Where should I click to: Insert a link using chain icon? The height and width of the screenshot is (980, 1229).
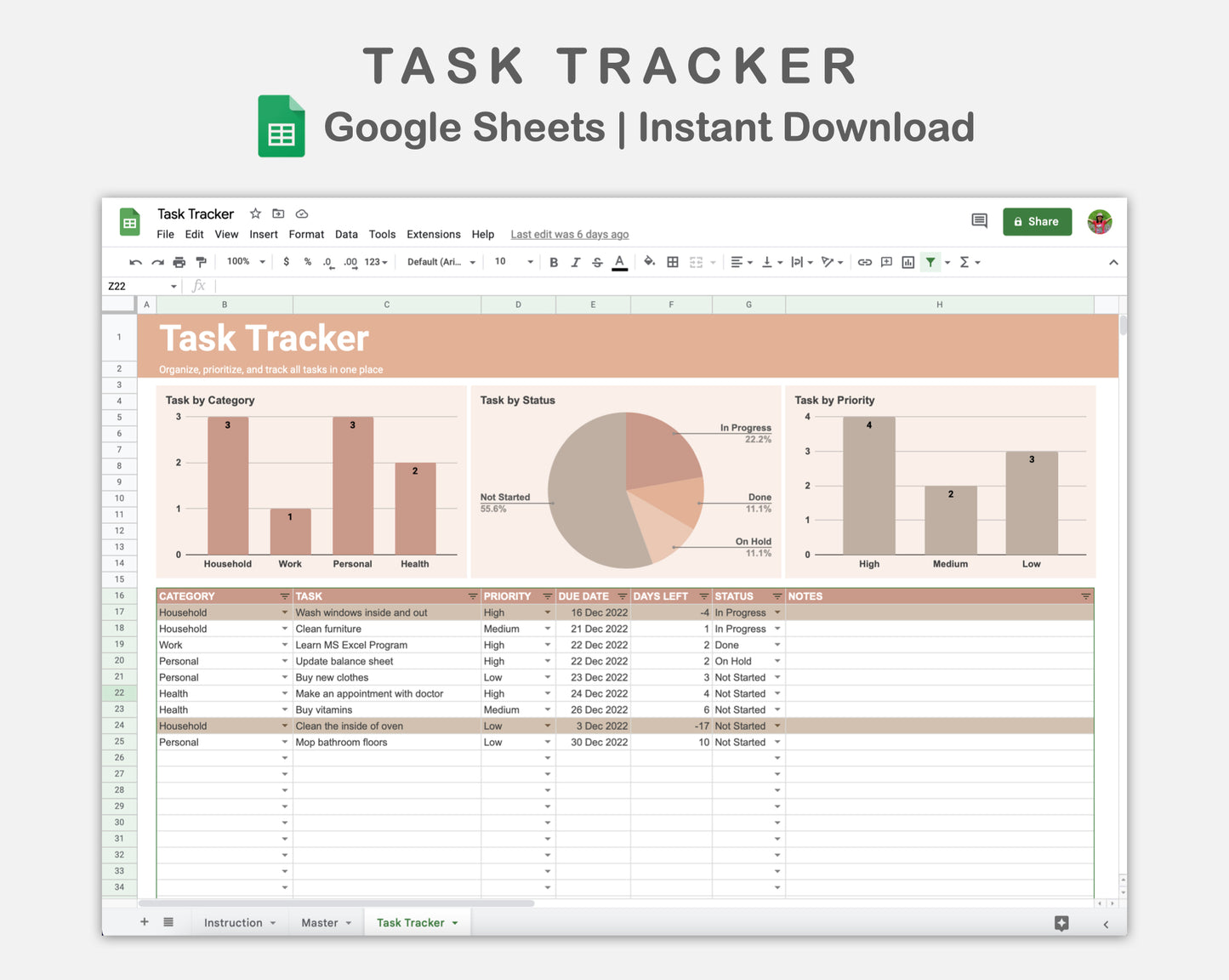[864, 262]
